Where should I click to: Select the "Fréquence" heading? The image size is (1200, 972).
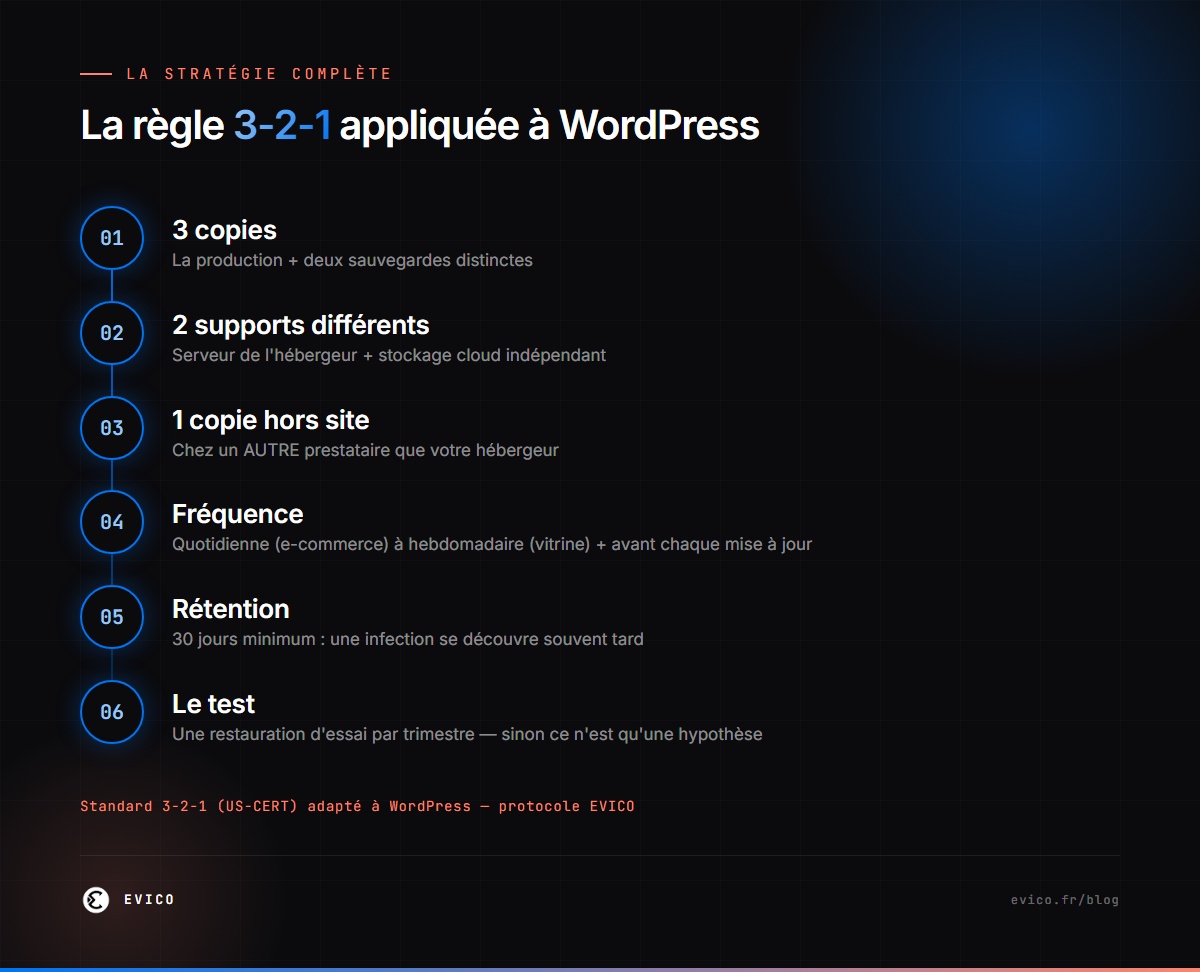pos(237,514)
